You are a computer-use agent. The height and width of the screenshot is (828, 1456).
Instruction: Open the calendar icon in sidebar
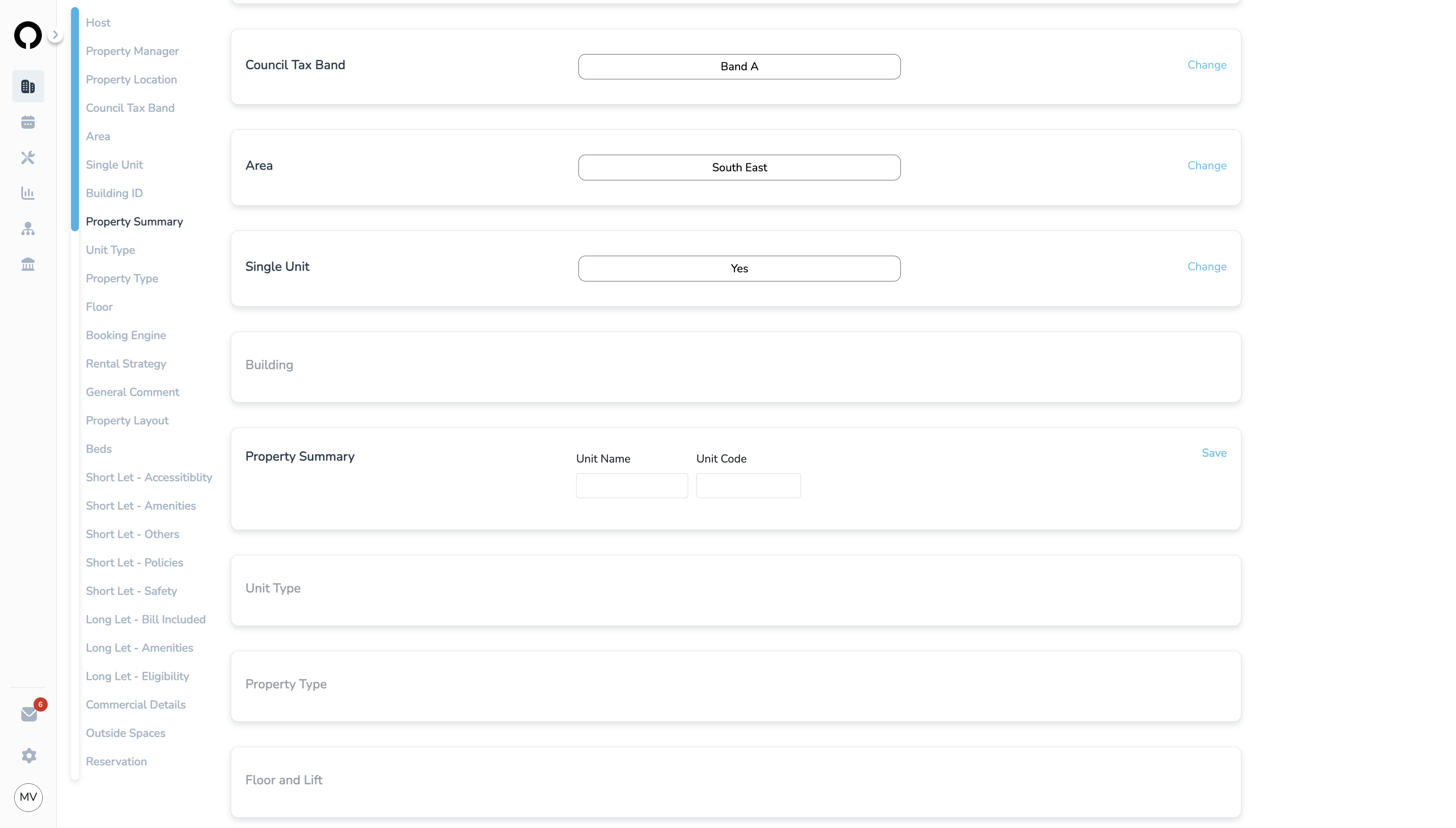[x=28, y=122]
